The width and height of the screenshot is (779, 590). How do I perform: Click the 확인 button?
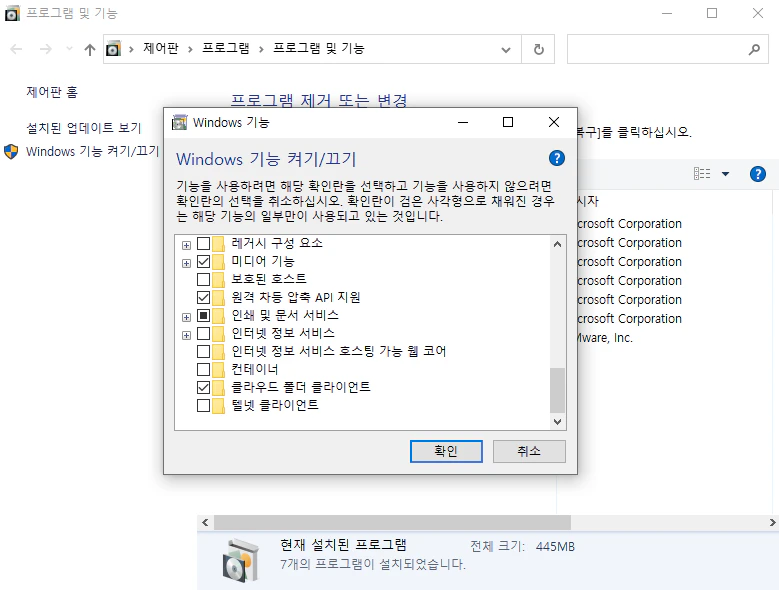coord(446,451)
